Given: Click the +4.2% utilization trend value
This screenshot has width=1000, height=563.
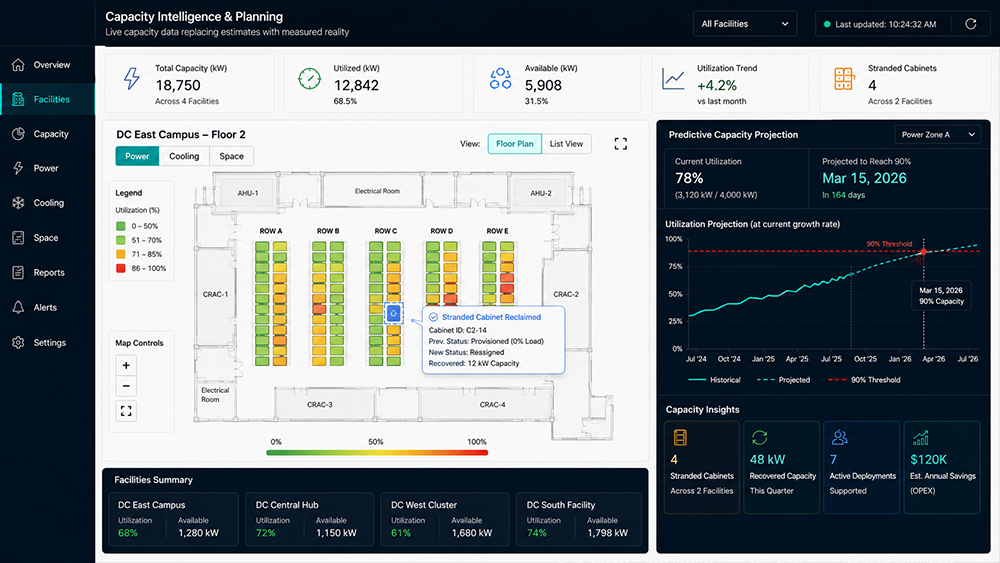Looking at the screenshot, I should click(717, 85).
